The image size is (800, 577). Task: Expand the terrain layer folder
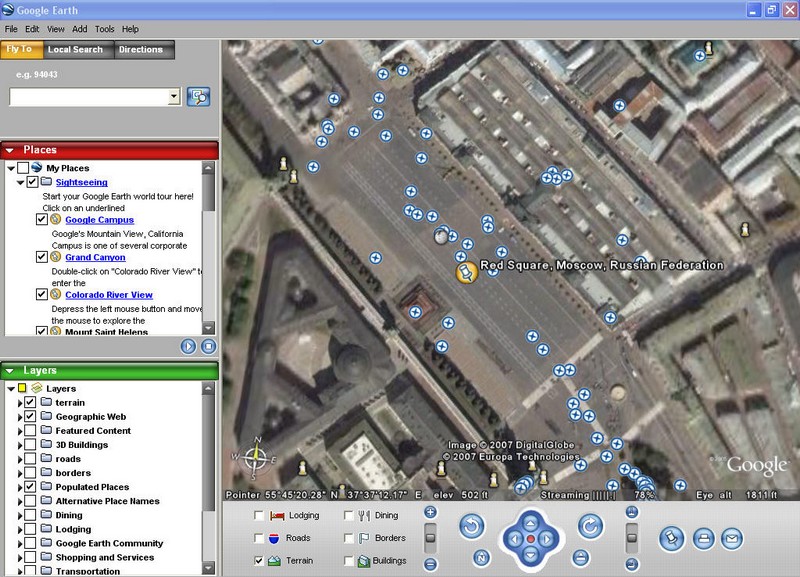20,403
